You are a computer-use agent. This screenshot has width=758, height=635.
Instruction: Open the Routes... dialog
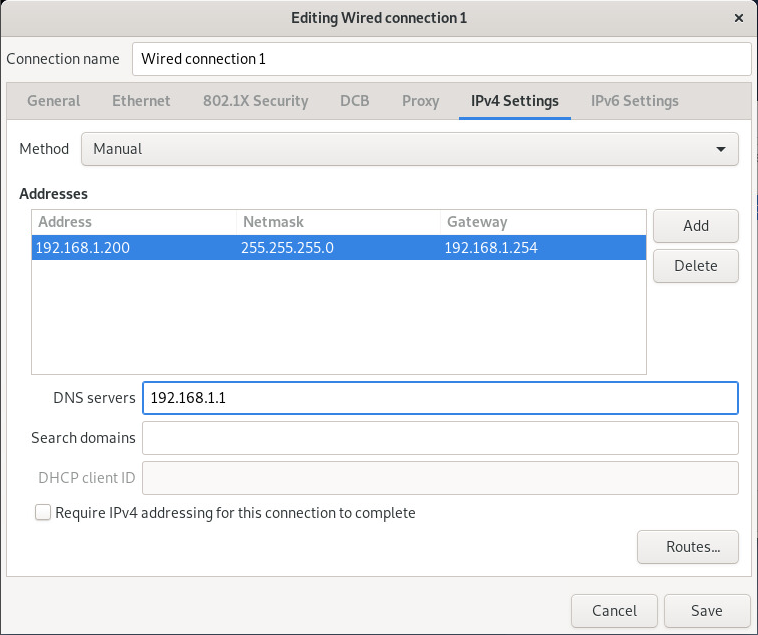point(687,547)
